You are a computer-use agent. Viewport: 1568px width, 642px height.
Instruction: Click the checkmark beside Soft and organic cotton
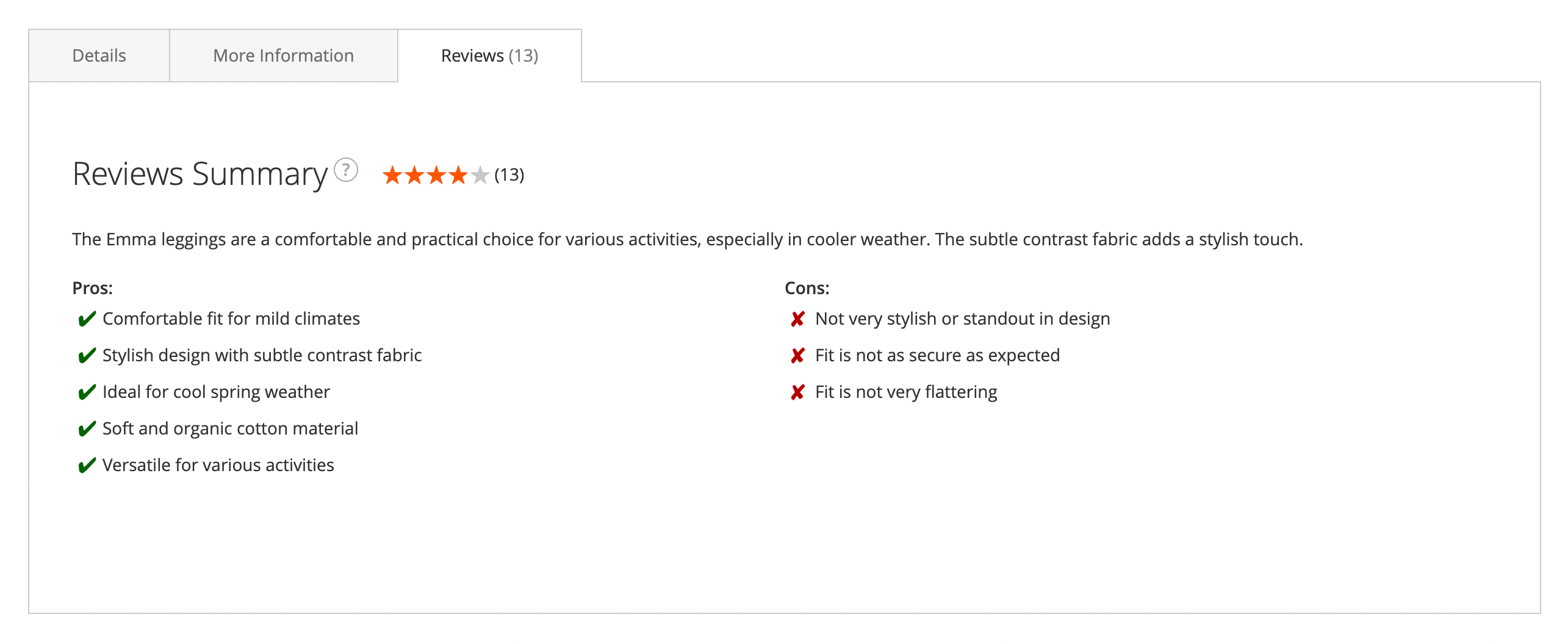pyautogui.click(x=87, y=428)
